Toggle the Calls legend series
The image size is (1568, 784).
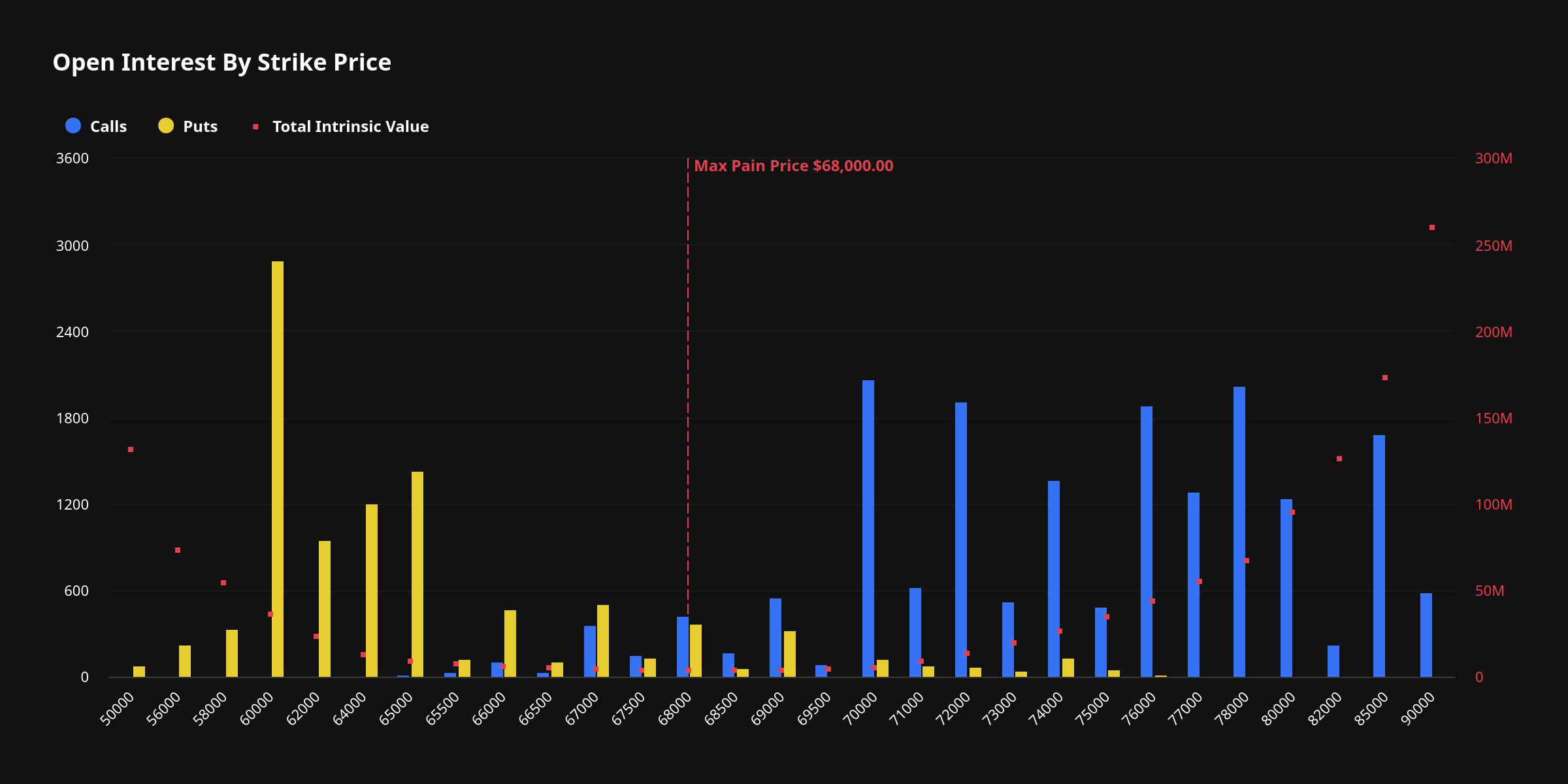[x=108, y=127]
